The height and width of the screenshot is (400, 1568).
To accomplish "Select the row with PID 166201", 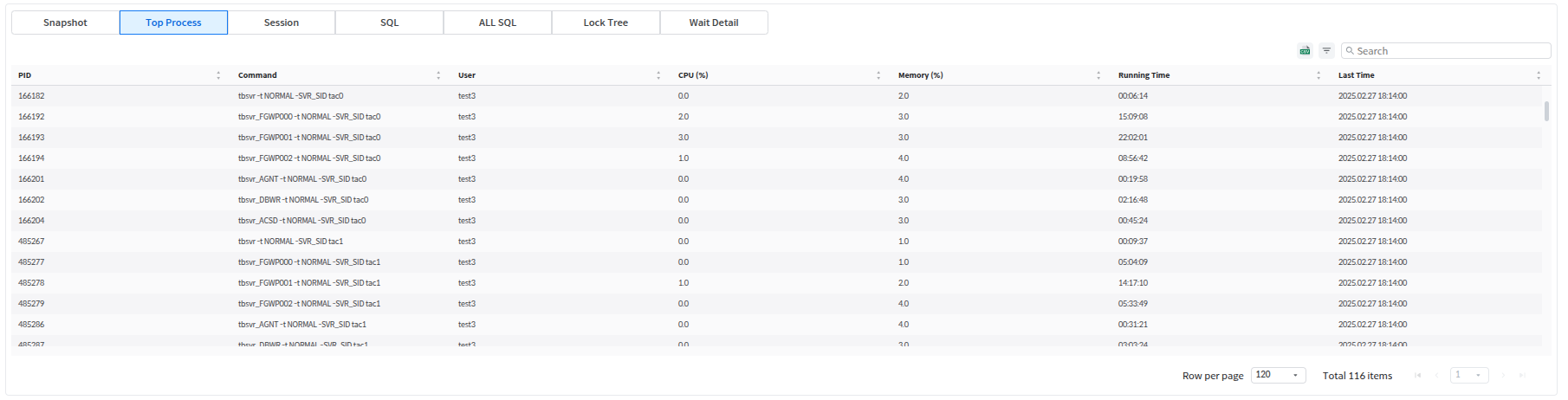I will [31, 179].
